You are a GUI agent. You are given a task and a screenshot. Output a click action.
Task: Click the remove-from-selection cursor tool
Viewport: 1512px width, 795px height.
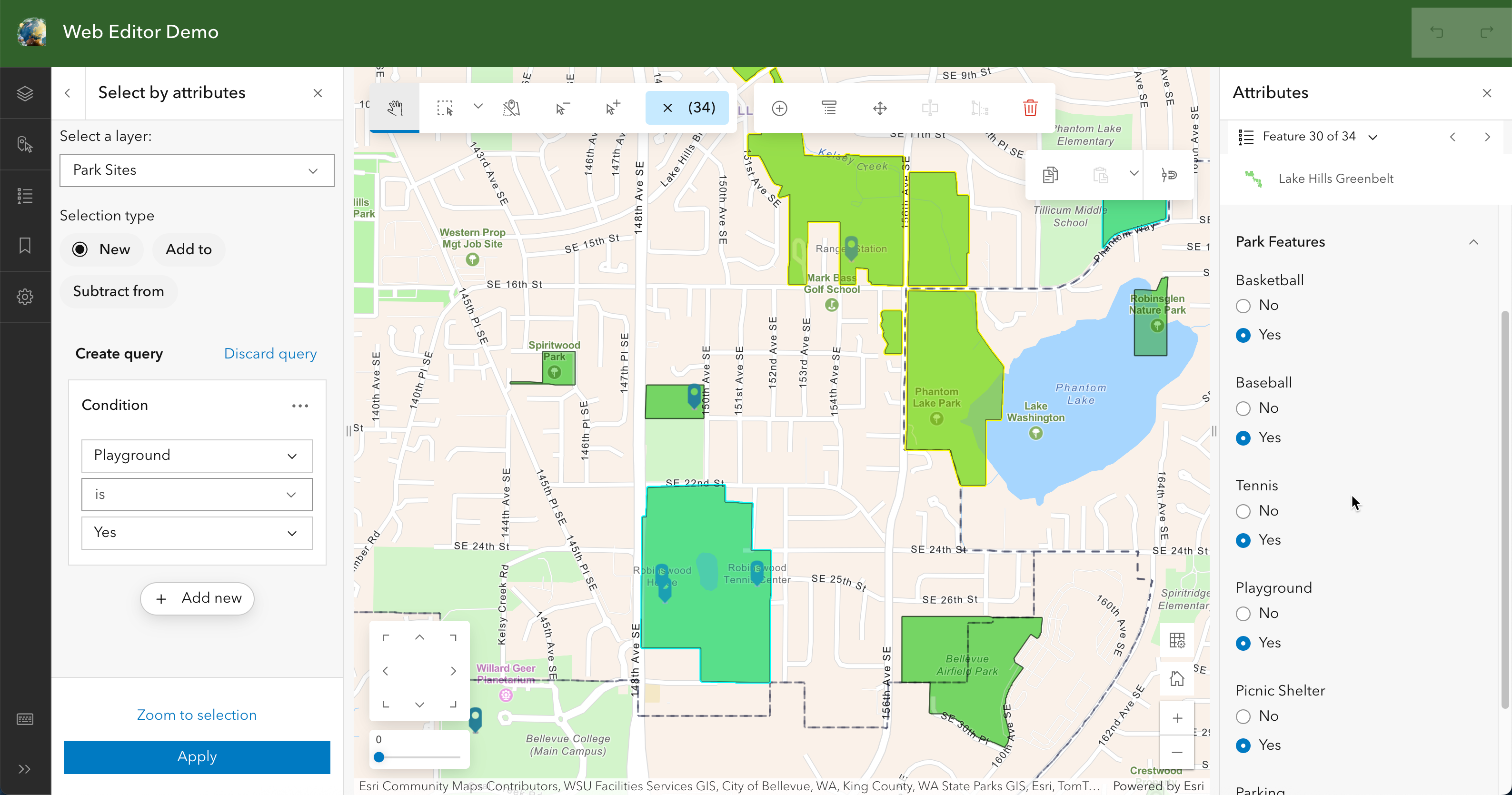[x=562, y=108]
